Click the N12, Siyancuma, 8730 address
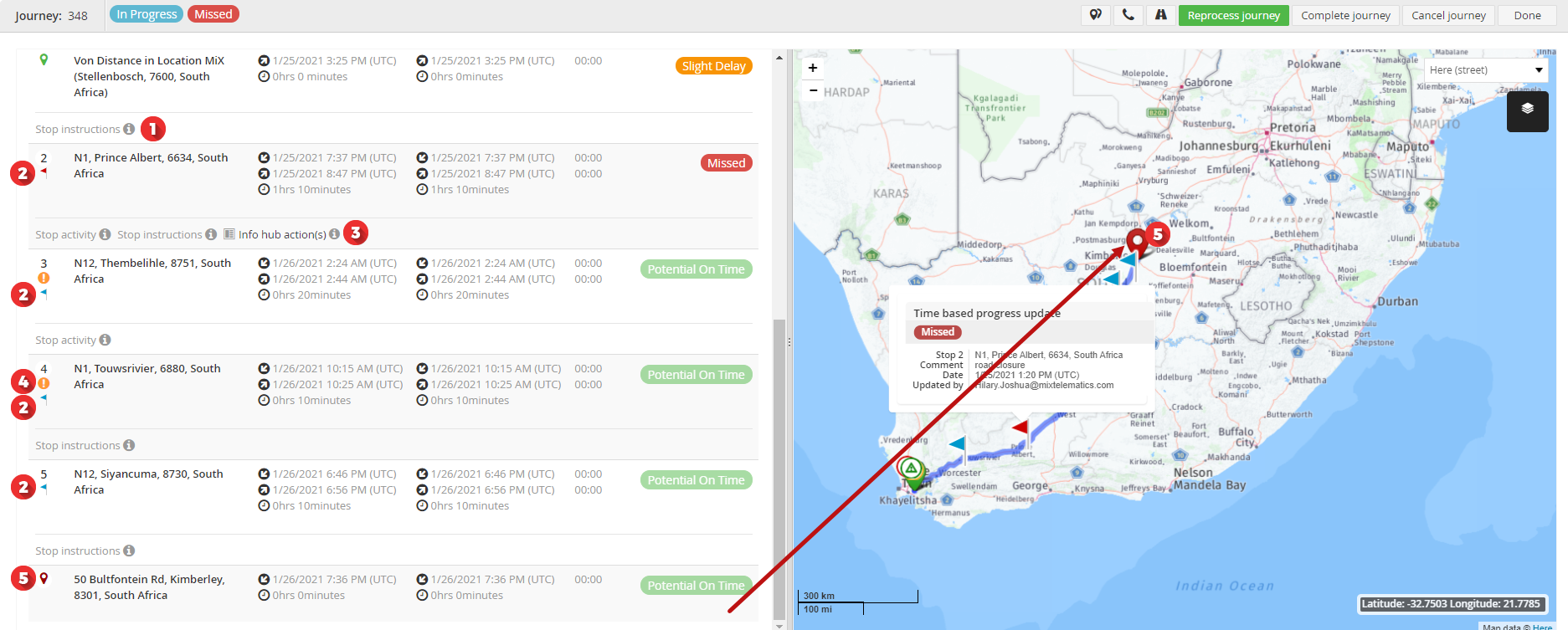The image size is (1568, 630). coord(148,482)
